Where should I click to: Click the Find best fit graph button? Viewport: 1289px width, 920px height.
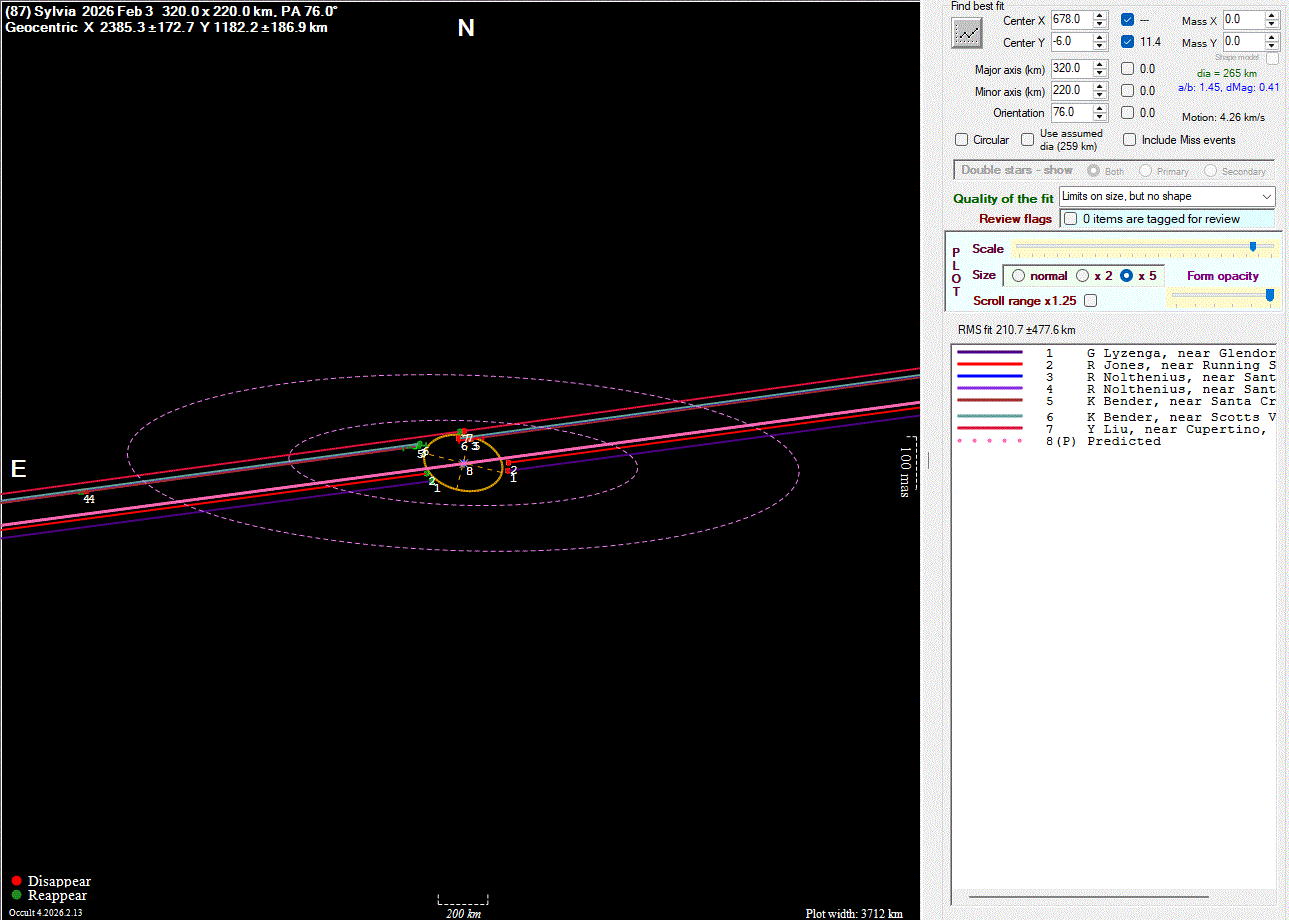tap(967, 32)
